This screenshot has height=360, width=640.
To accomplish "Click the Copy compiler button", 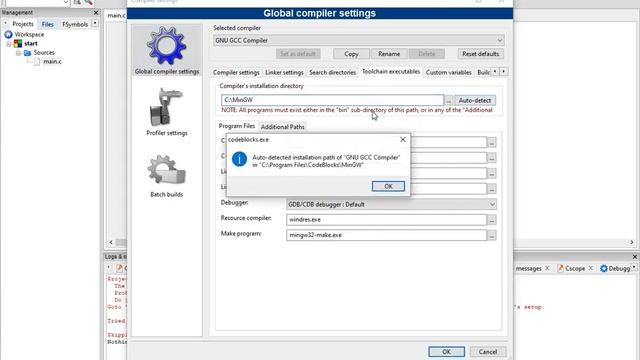I will coord(351,54).
